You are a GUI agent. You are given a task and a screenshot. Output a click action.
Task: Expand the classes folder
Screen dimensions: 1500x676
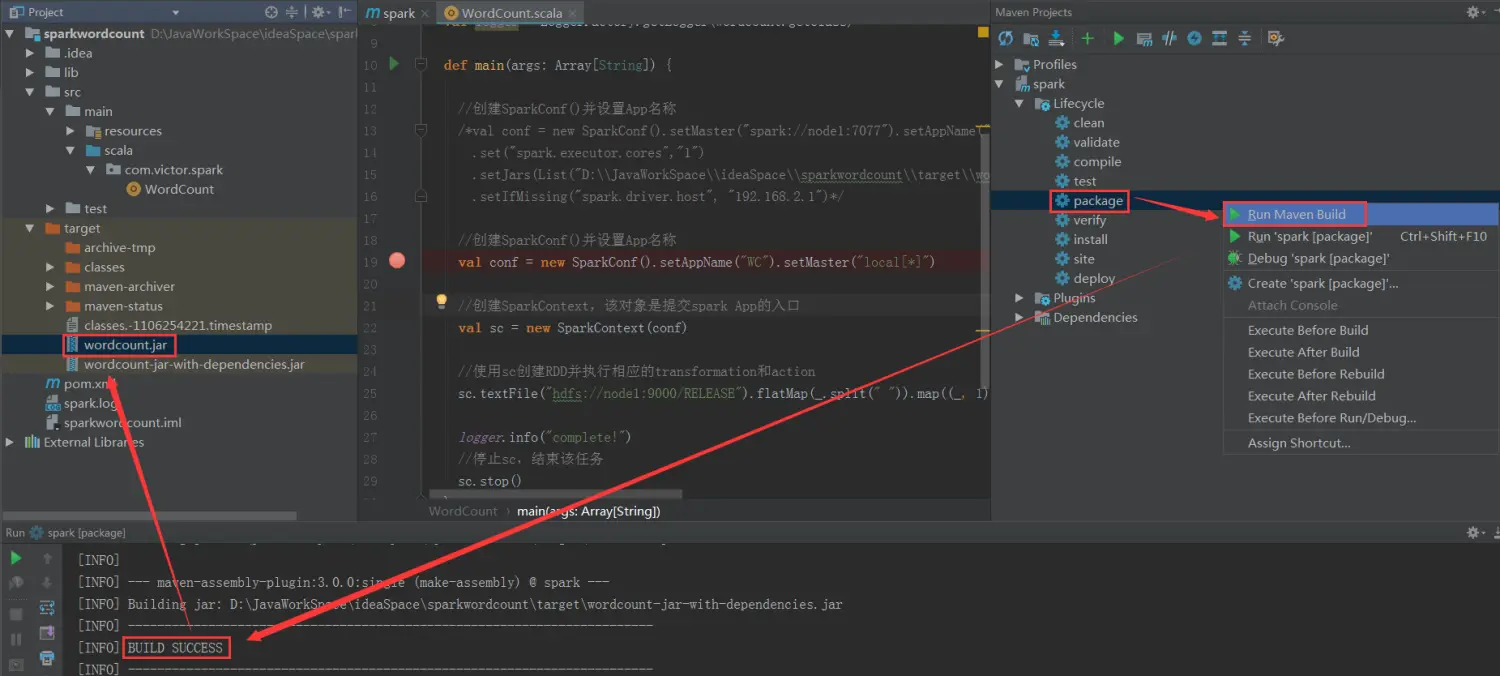tap(50, 267)
